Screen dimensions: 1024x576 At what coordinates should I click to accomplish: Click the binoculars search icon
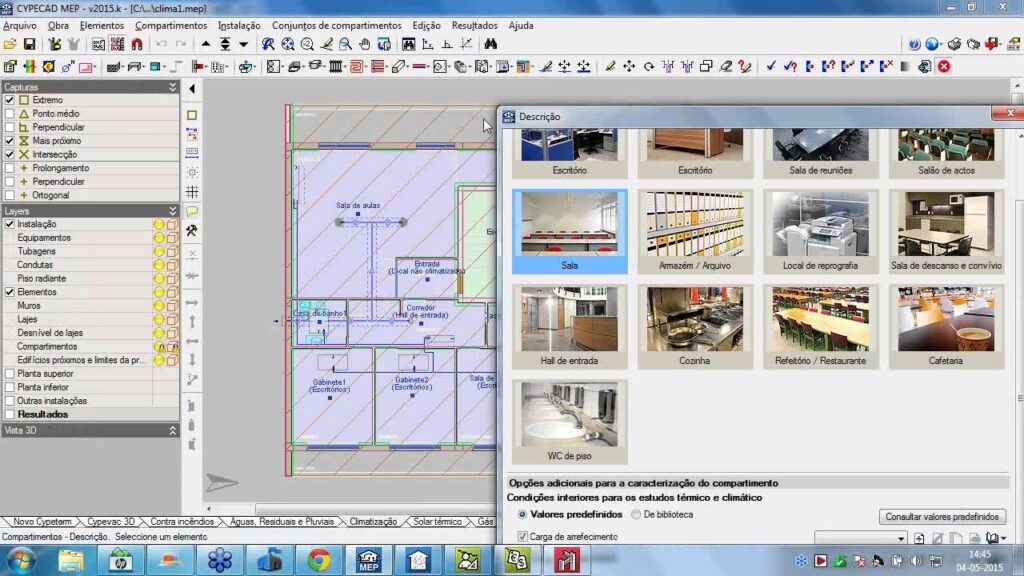click(490, 44)
